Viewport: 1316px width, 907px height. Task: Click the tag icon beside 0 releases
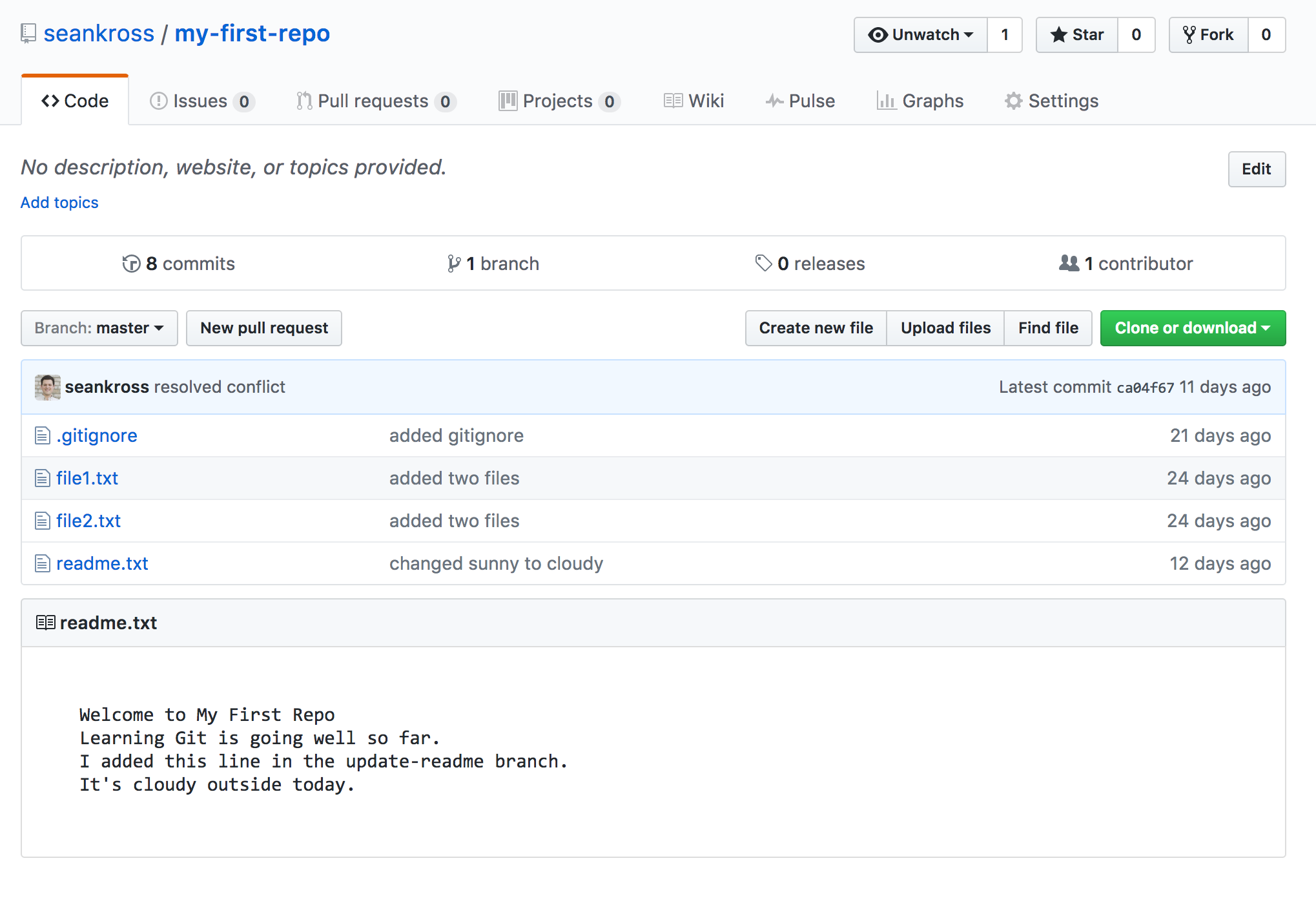(x=763, y=263)
